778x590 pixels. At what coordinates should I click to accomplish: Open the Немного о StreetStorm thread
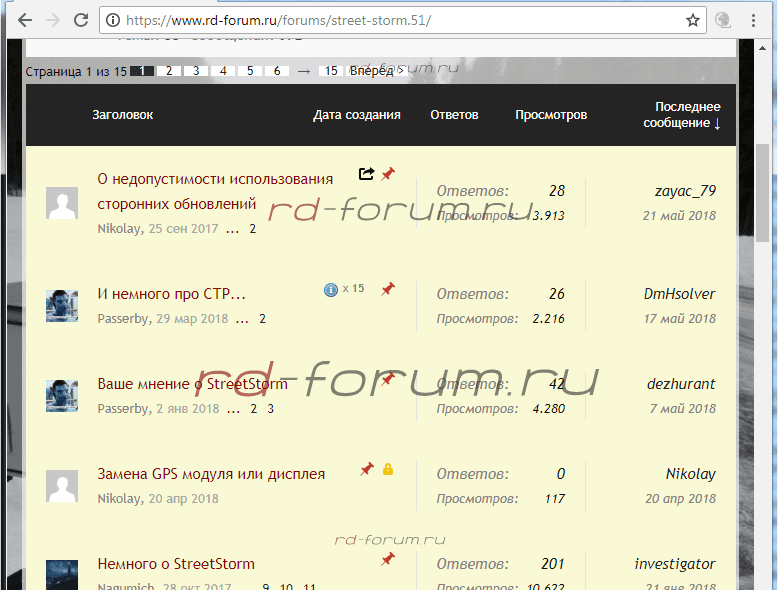(176, 564)
